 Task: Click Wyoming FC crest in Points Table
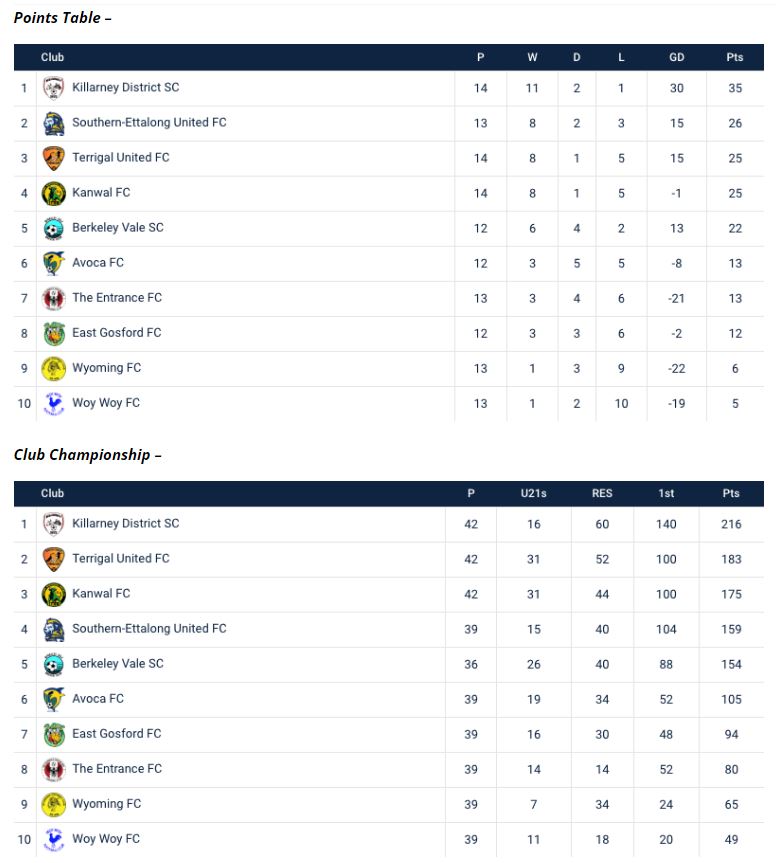(54, 368)
